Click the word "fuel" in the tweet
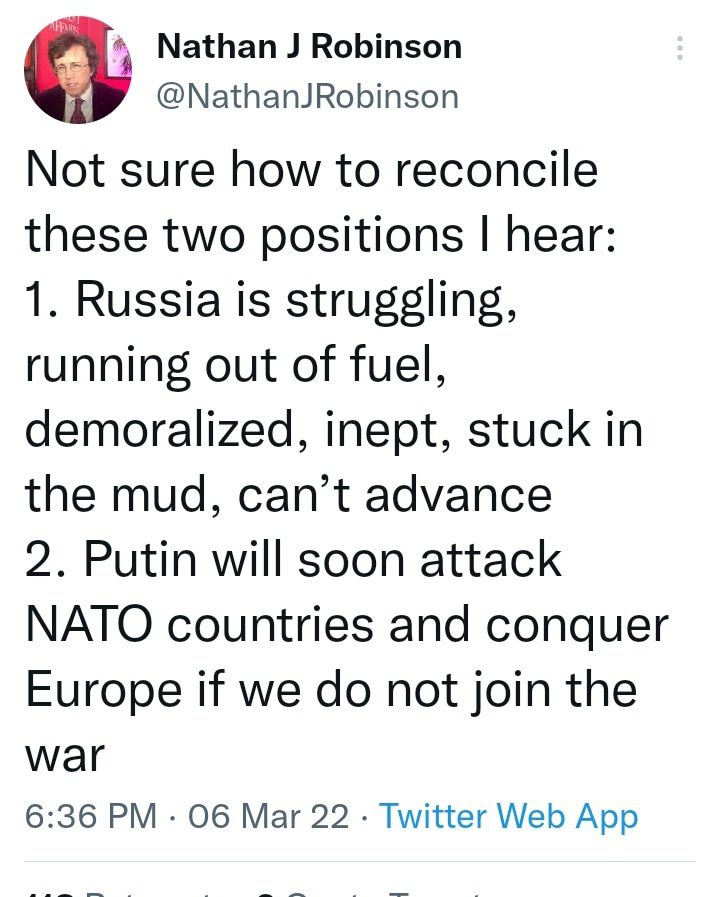Screen dimensions: 720x897 [394, 365]
